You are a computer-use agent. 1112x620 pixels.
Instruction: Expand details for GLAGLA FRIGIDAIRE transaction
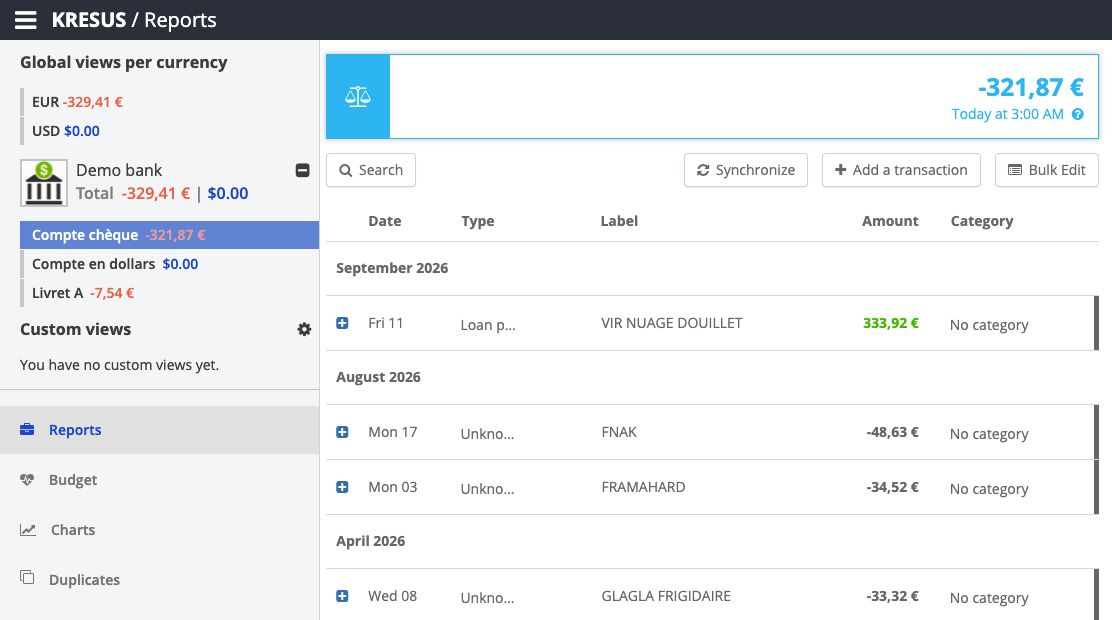(x=342, y=596)
